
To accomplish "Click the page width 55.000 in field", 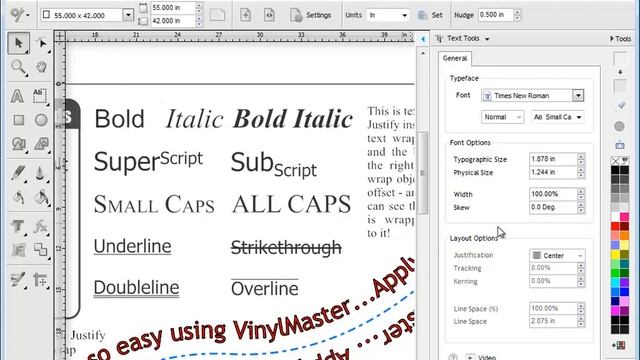I will coord(172,8).
